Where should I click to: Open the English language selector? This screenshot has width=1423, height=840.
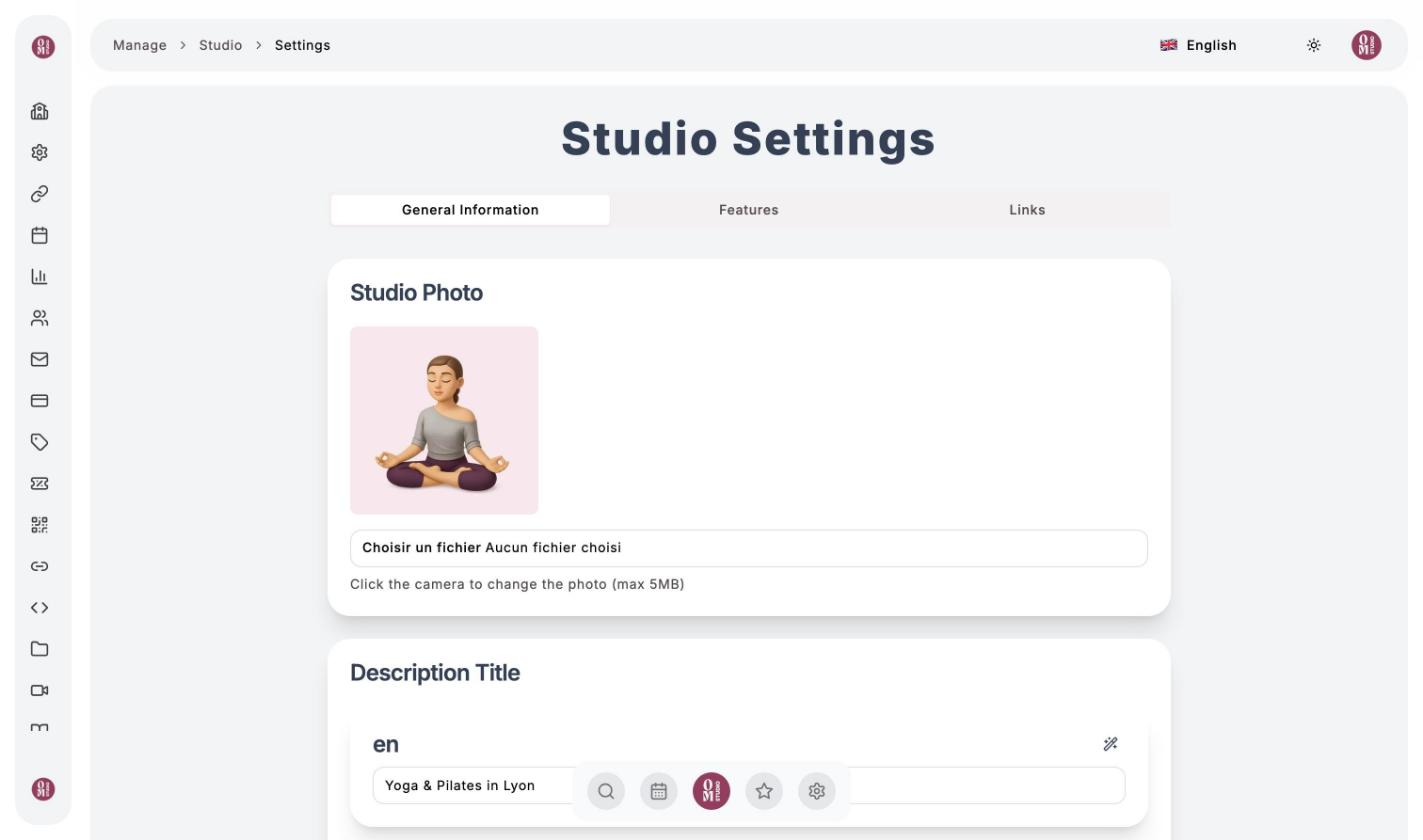1198,45
